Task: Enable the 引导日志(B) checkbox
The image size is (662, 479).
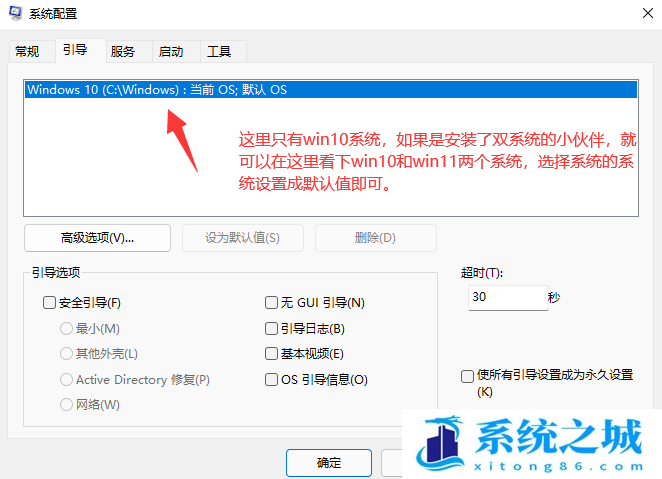Action: [271, 328]
